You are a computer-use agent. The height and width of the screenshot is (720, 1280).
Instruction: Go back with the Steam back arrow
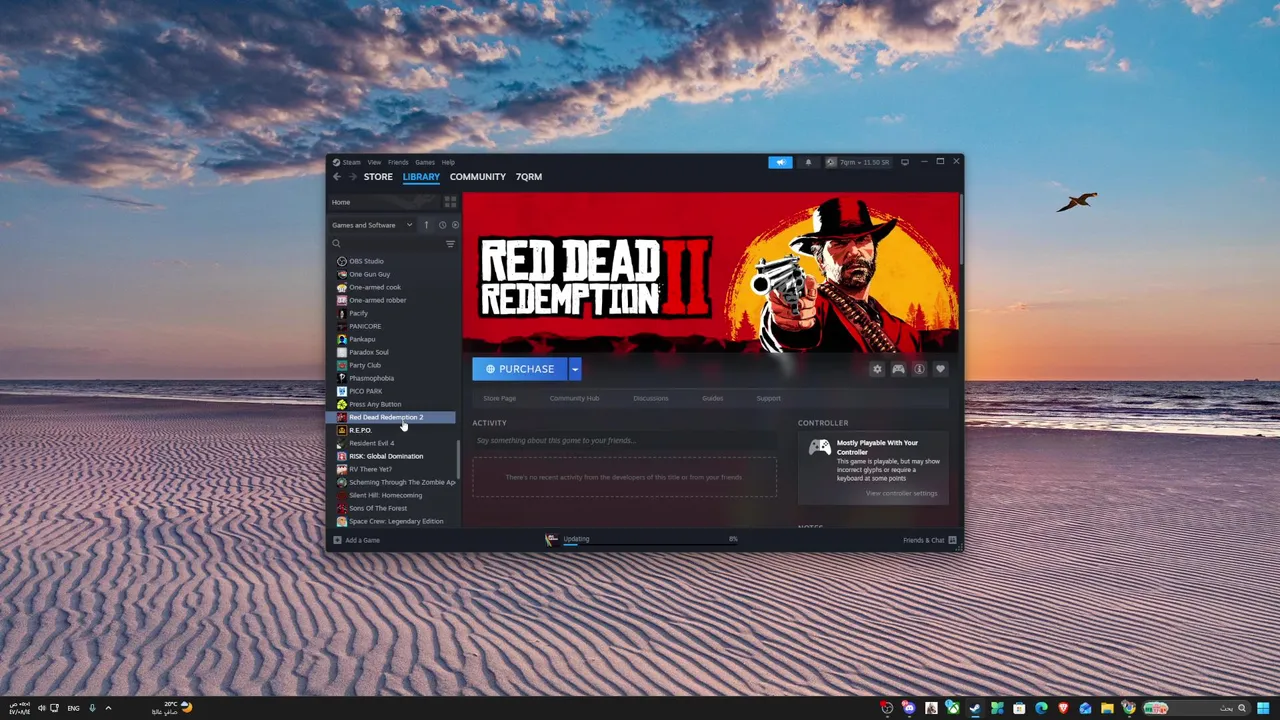(x=337, y=177)
